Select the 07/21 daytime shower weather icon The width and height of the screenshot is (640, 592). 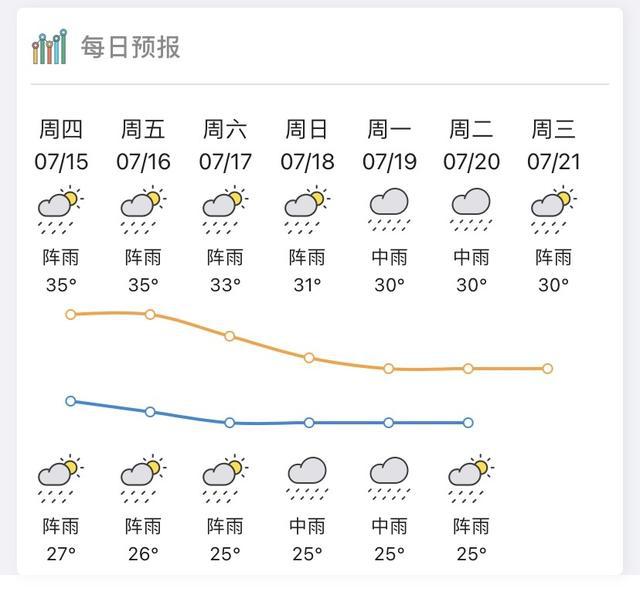tap(553, 210)
